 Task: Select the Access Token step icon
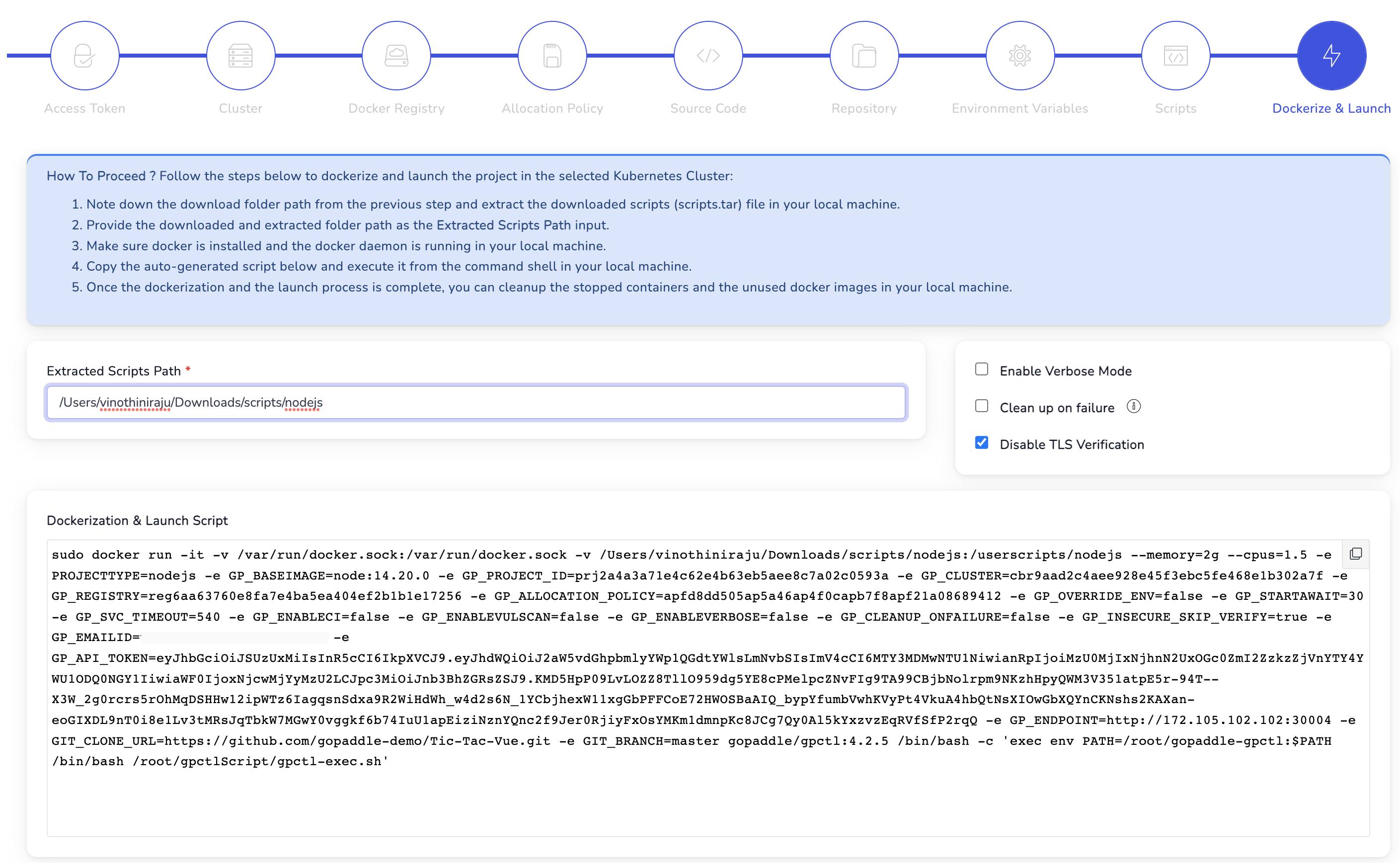[x=84, y=55]
